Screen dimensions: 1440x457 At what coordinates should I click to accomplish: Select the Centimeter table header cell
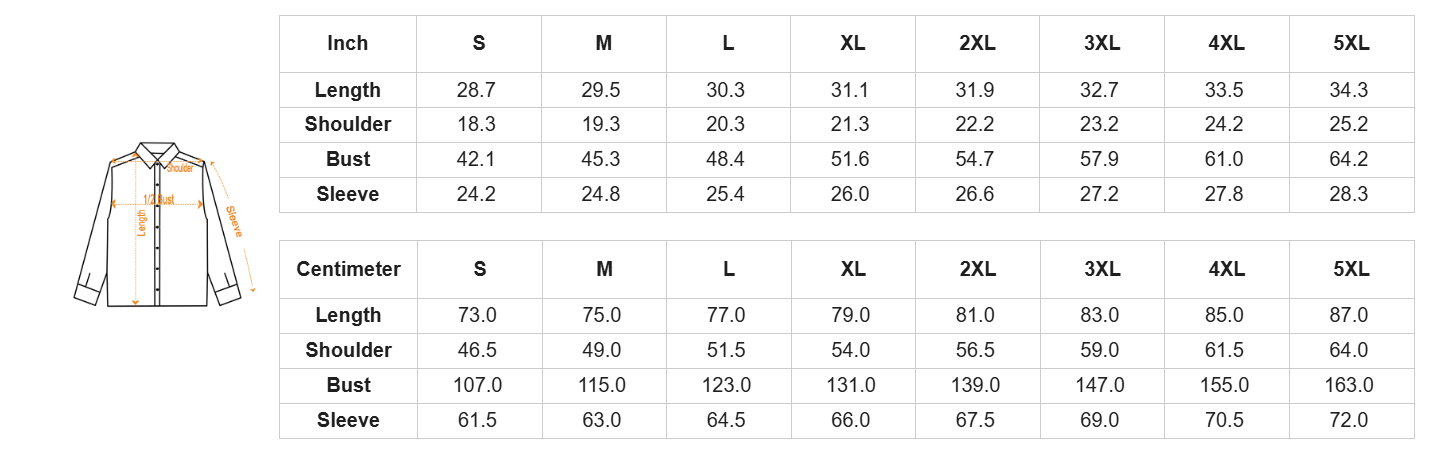point(348,269)
